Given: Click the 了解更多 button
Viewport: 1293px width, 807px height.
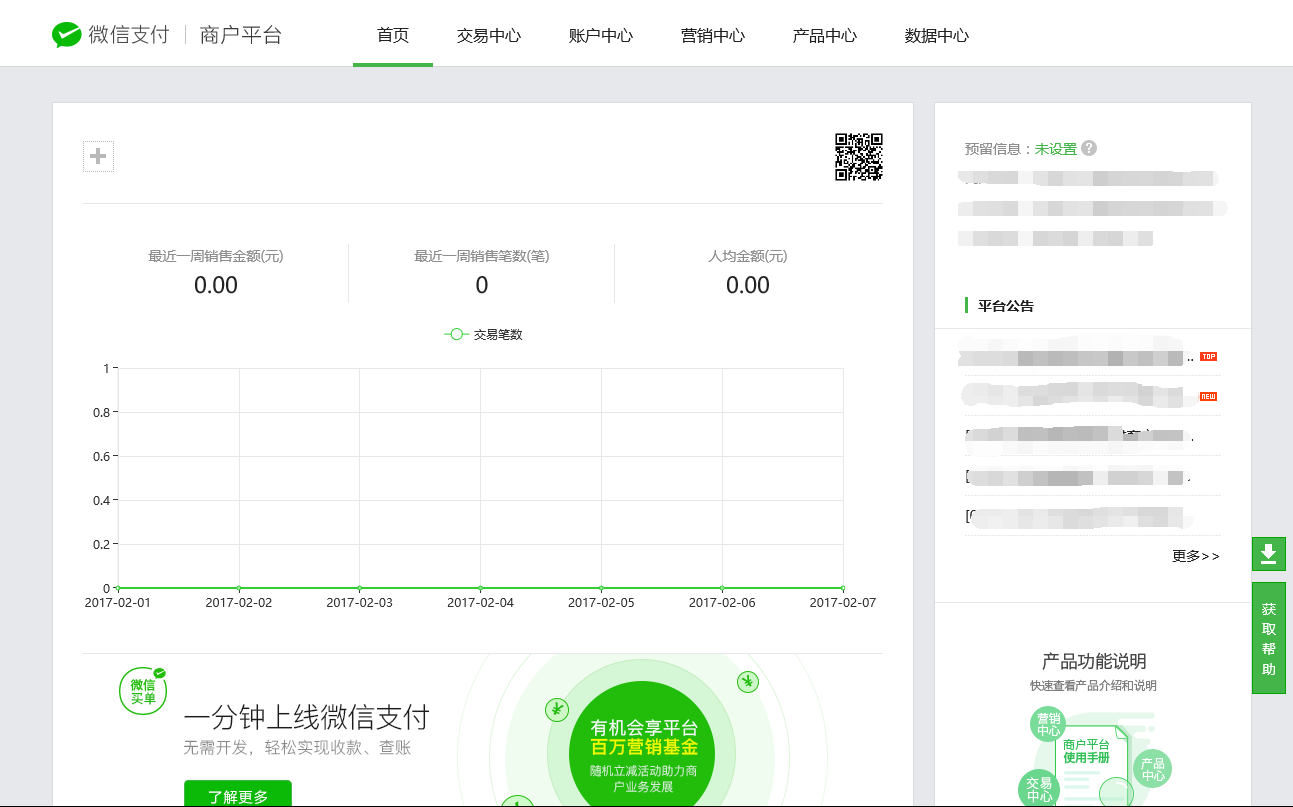Looking at the screenshot, I should pyautogui.click(x=238, y=796).
